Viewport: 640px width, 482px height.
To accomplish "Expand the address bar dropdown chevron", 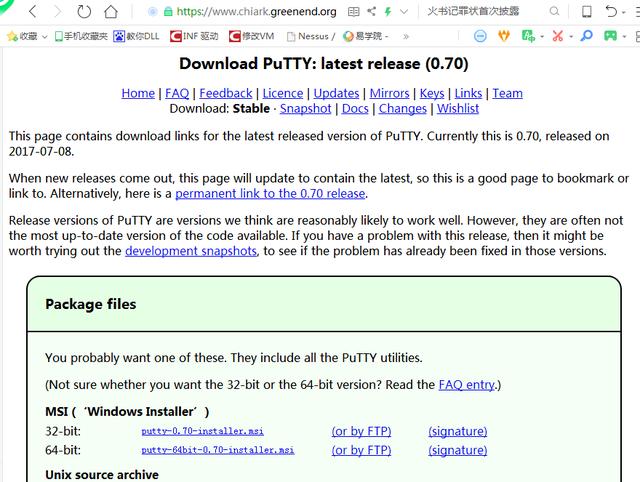I will 404,12.
